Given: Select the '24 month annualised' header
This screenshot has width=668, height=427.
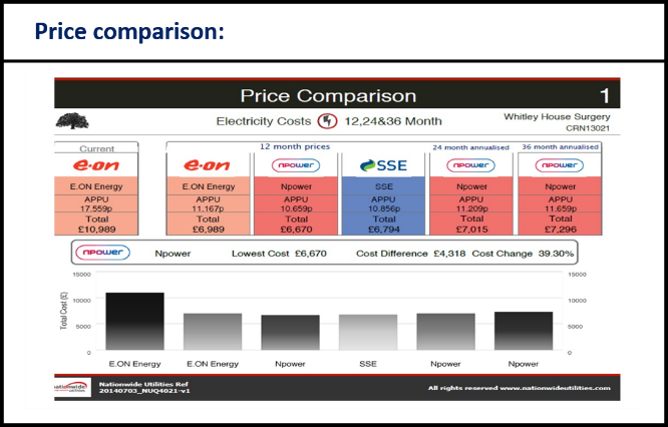Looking at the screenshot, I should [x=471, y=147].
